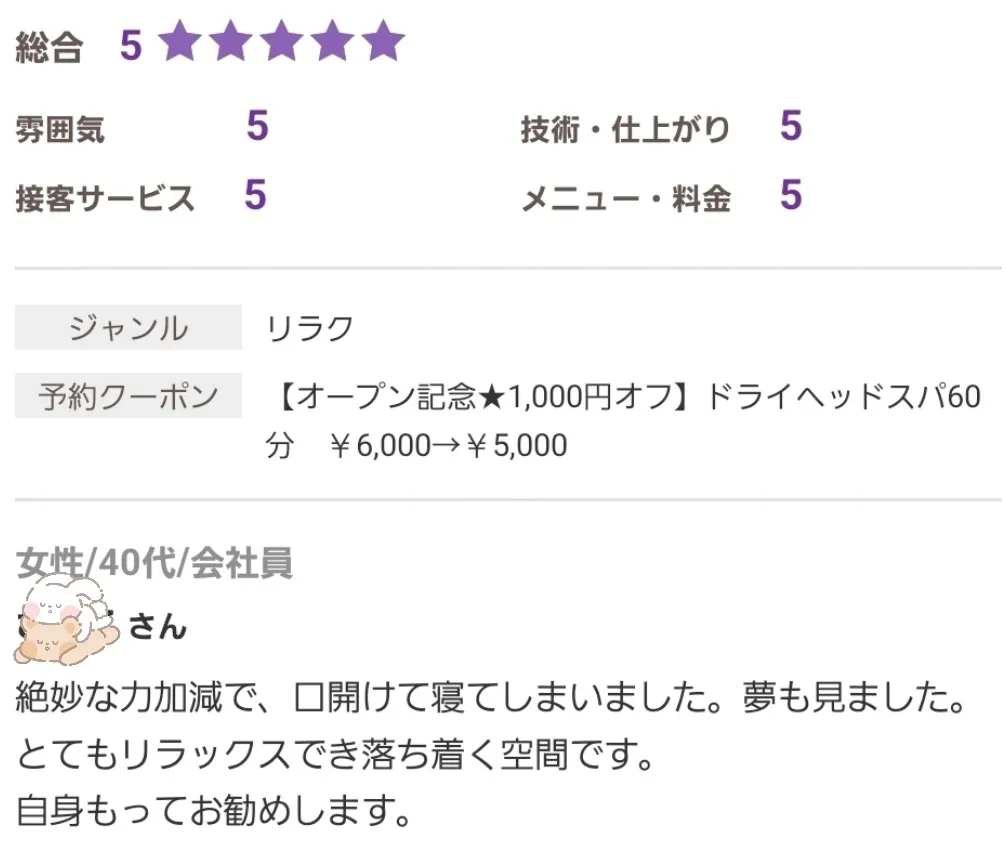The image size is (1008, 865).
Task: Click the third purple rating star
Action: [282, 40]
